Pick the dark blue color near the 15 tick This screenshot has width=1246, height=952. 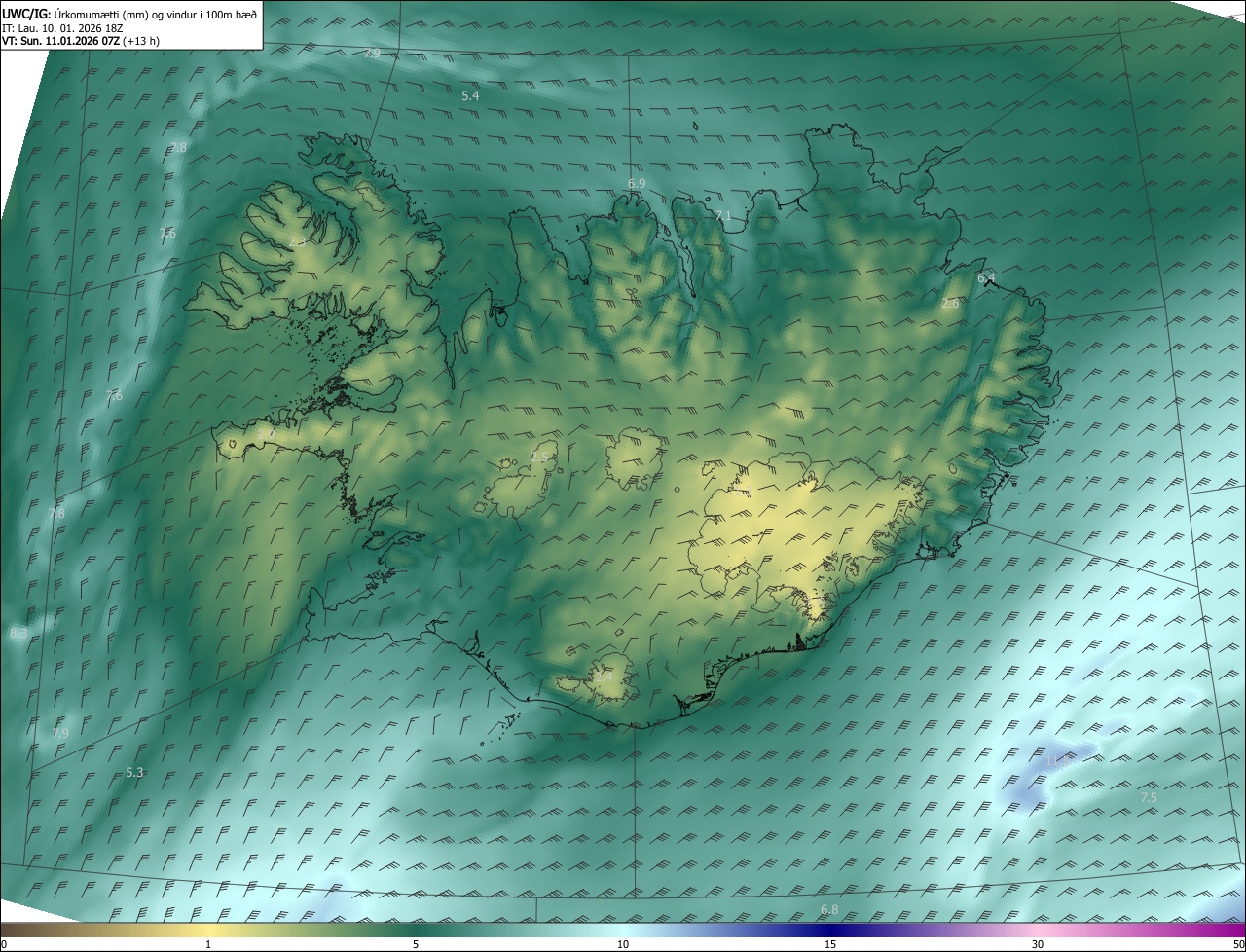(830, 930)
